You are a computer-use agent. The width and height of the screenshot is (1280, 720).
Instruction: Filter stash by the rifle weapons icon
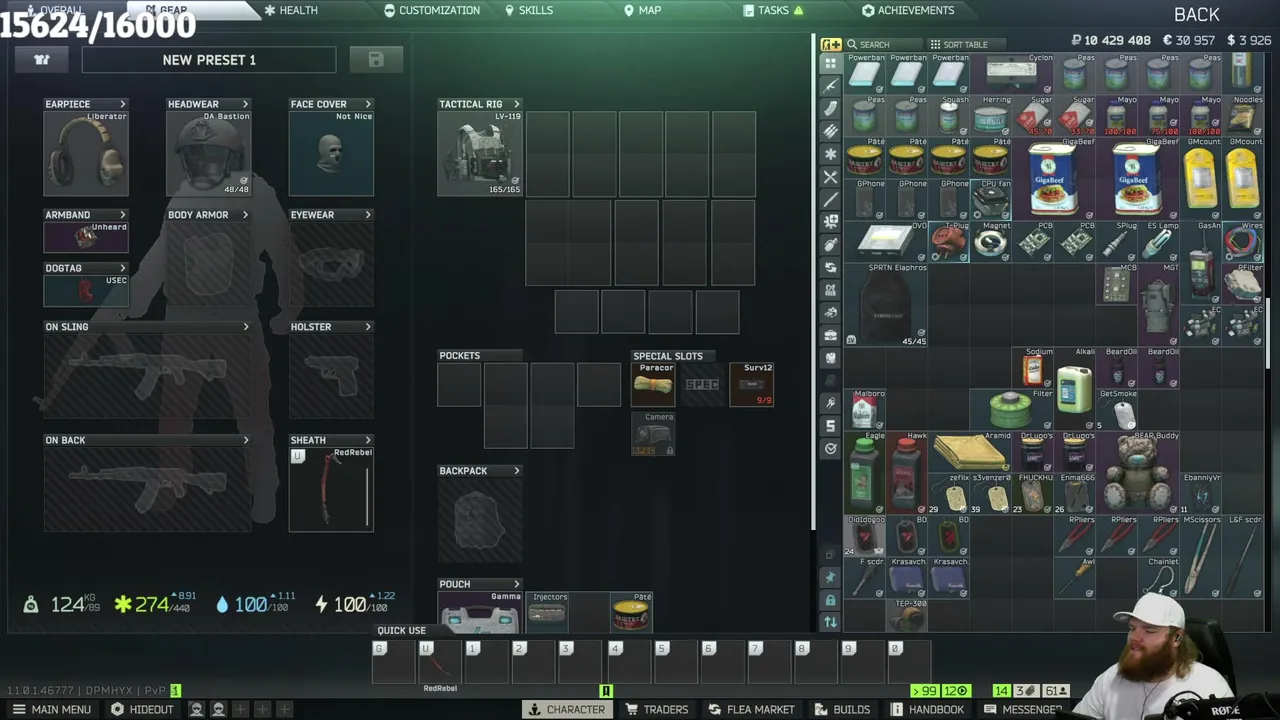[x=830, y=86]
